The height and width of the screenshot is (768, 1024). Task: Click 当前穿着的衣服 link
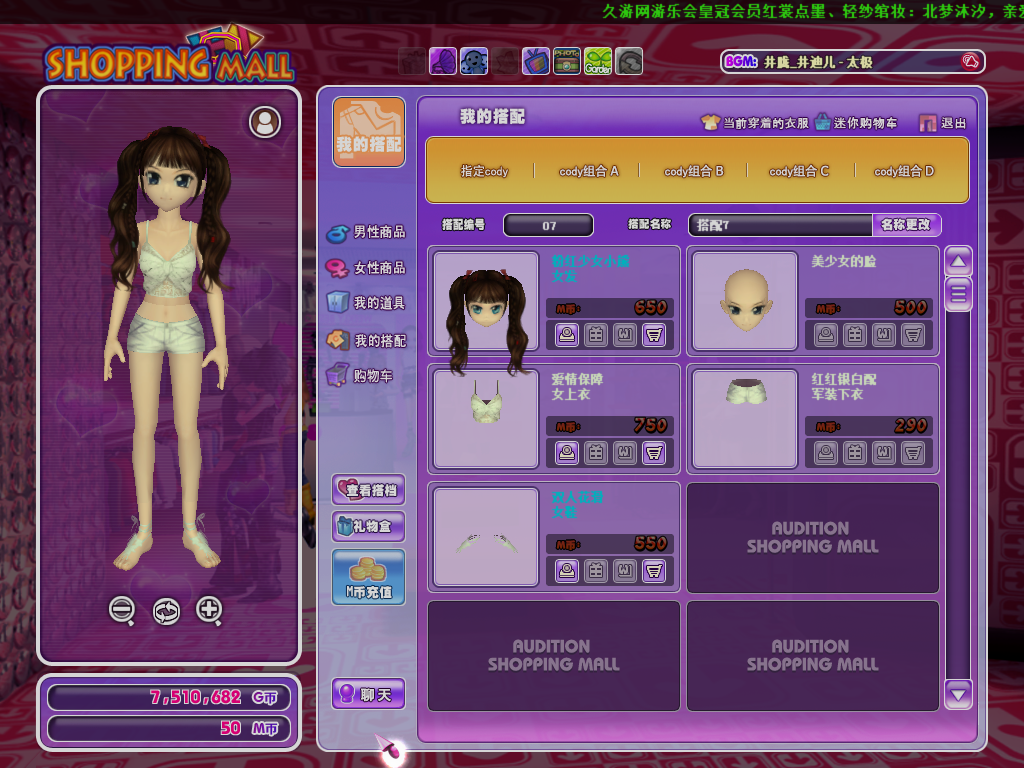pos(755,123)
